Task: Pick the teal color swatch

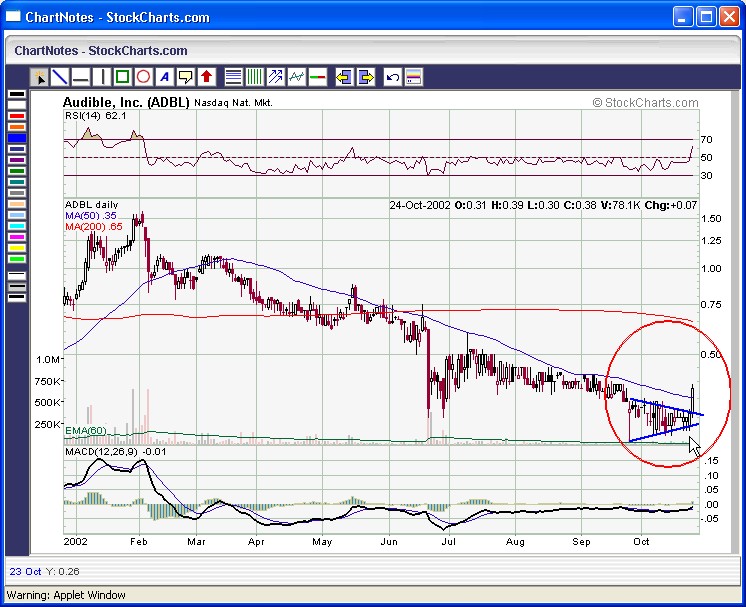Action: coord(17,182)
